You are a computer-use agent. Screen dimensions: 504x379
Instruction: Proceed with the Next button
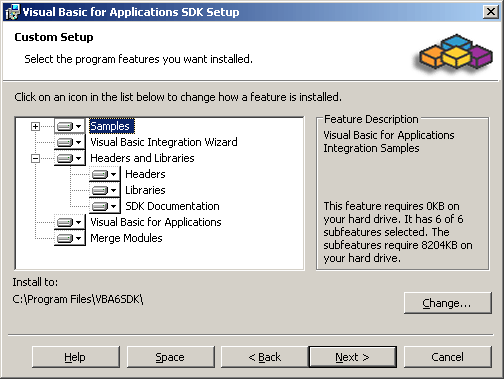click(x=353, y=357)
